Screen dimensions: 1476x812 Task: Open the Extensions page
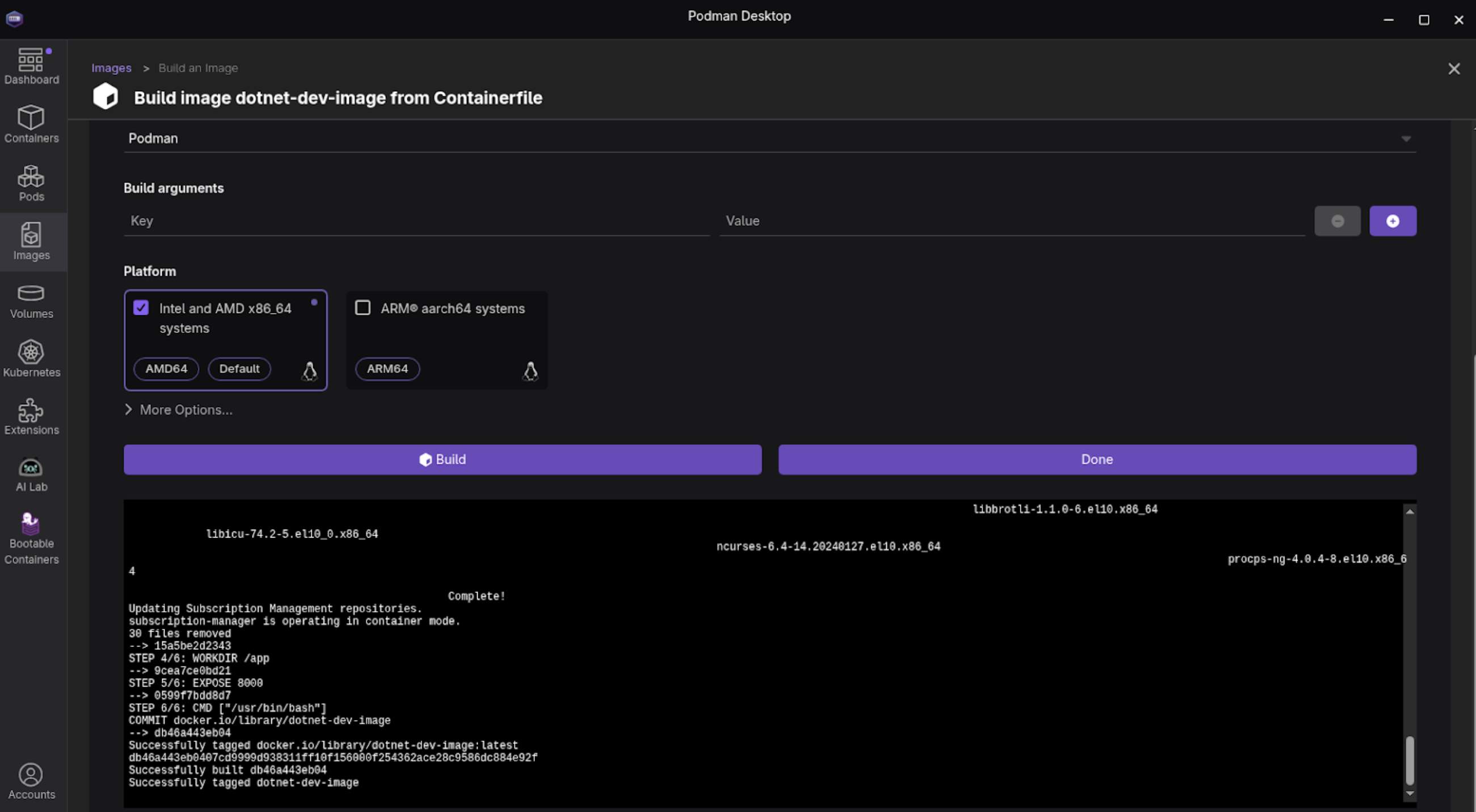[31, 417]
